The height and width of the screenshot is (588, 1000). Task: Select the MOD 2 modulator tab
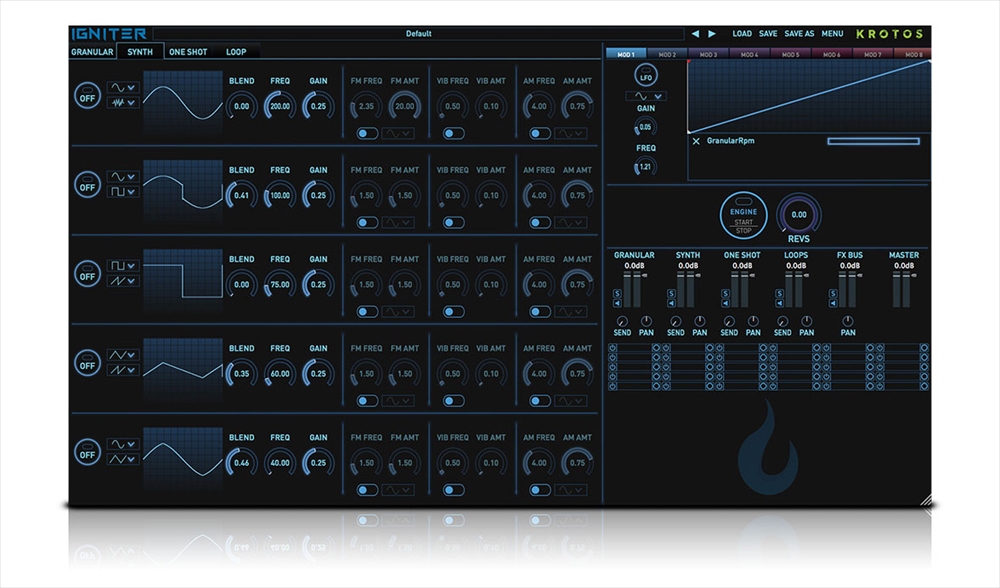pyautogui.click(x=667, y=54)
